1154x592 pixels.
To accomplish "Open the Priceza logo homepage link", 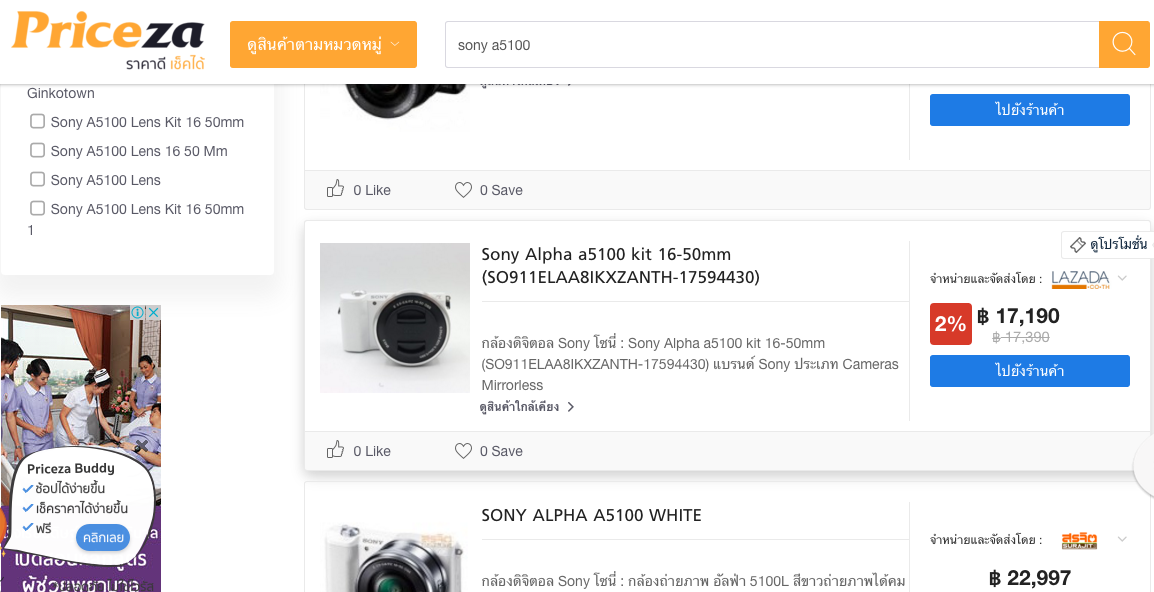I will (108, 40).
